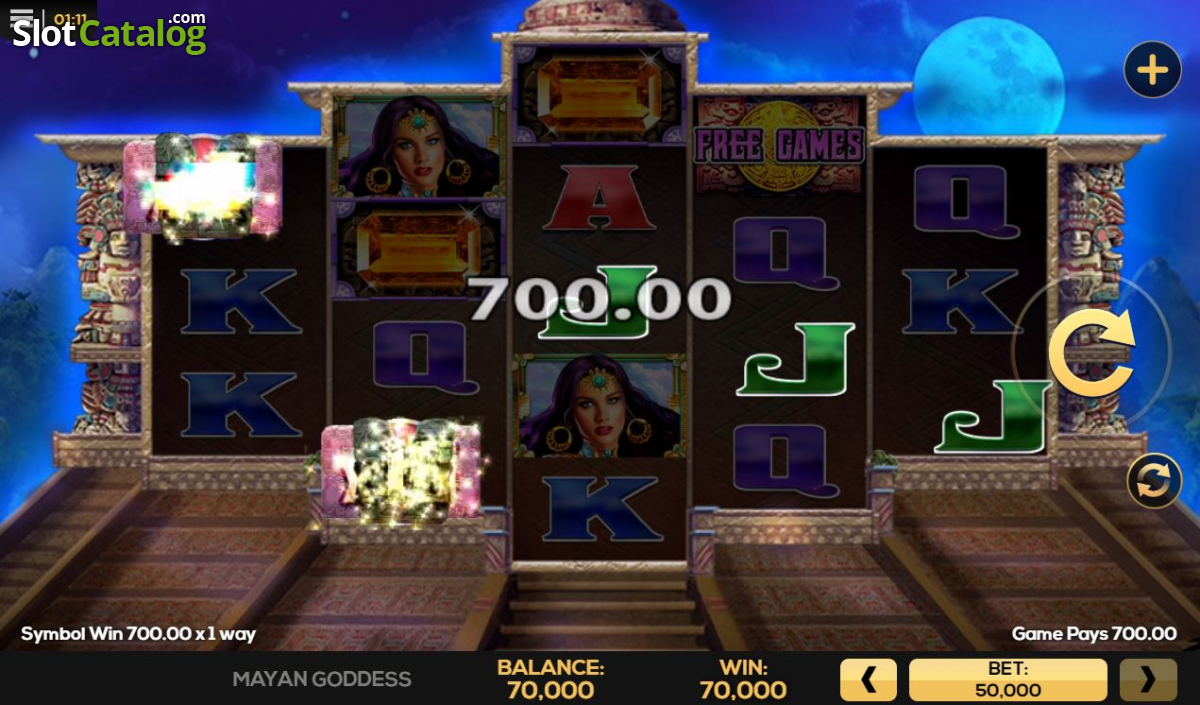Click the SlotCatalog logo
This screenshot has width=1200, height=705.
click(x=110, y=33)
